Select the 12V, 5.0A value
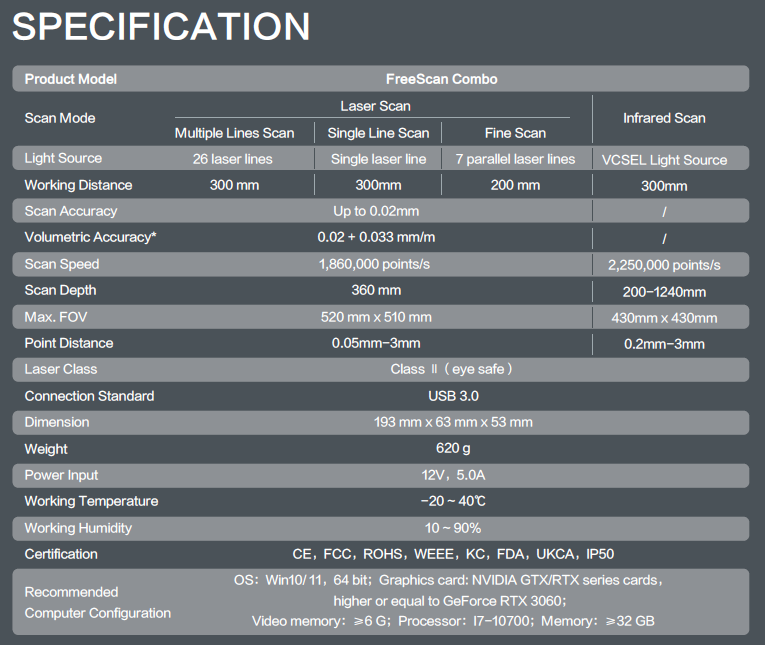Image resolution: width=765 pixels, height=645 pixels. tap(453, 475)
